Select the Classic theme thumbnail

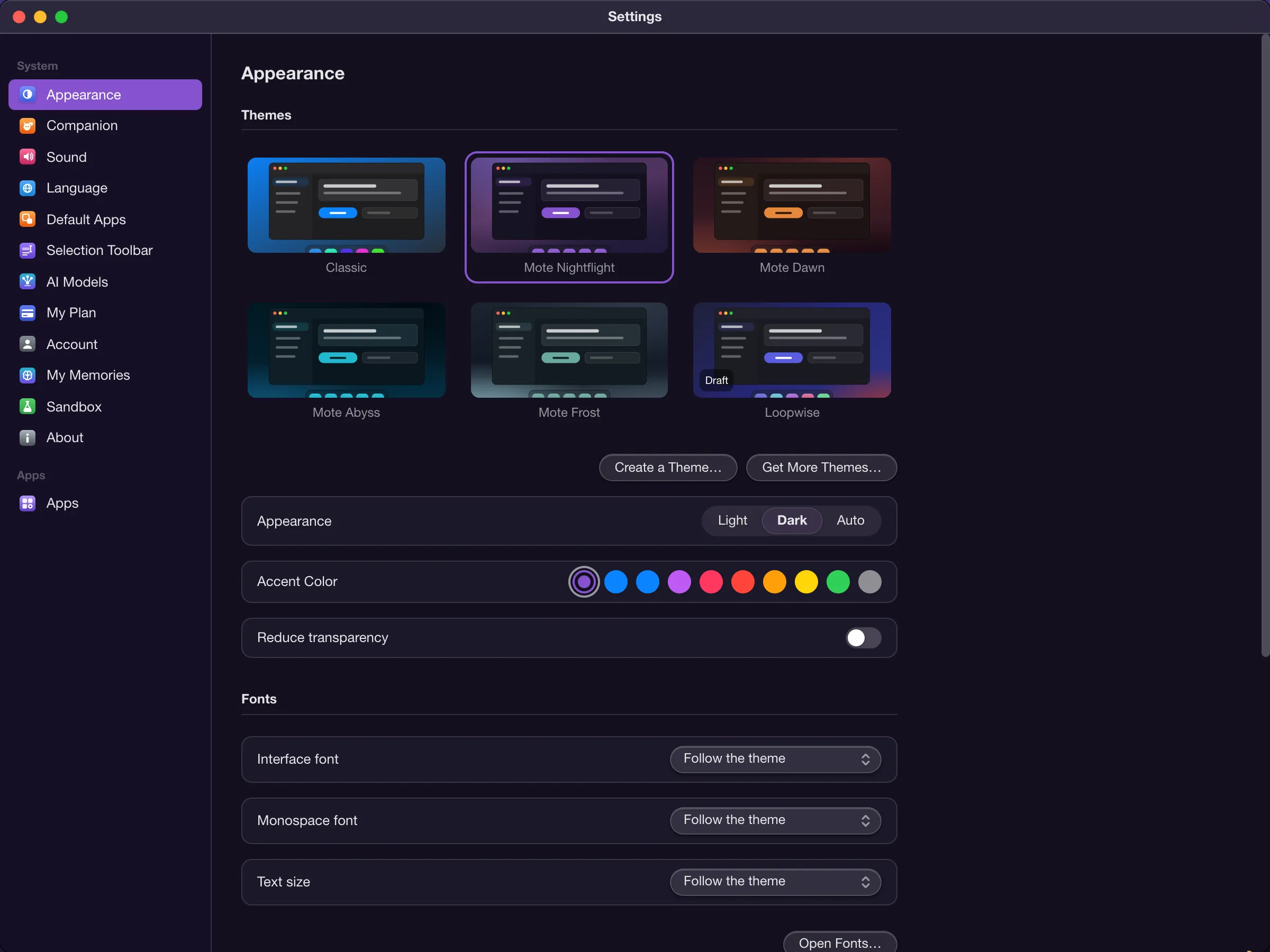pos(346,205)
